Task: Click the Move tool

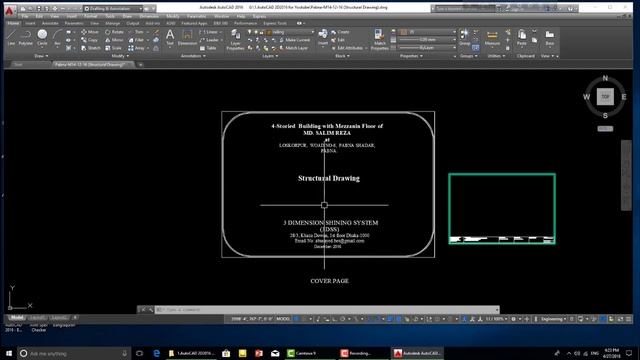Action: [x=90, y=32]
